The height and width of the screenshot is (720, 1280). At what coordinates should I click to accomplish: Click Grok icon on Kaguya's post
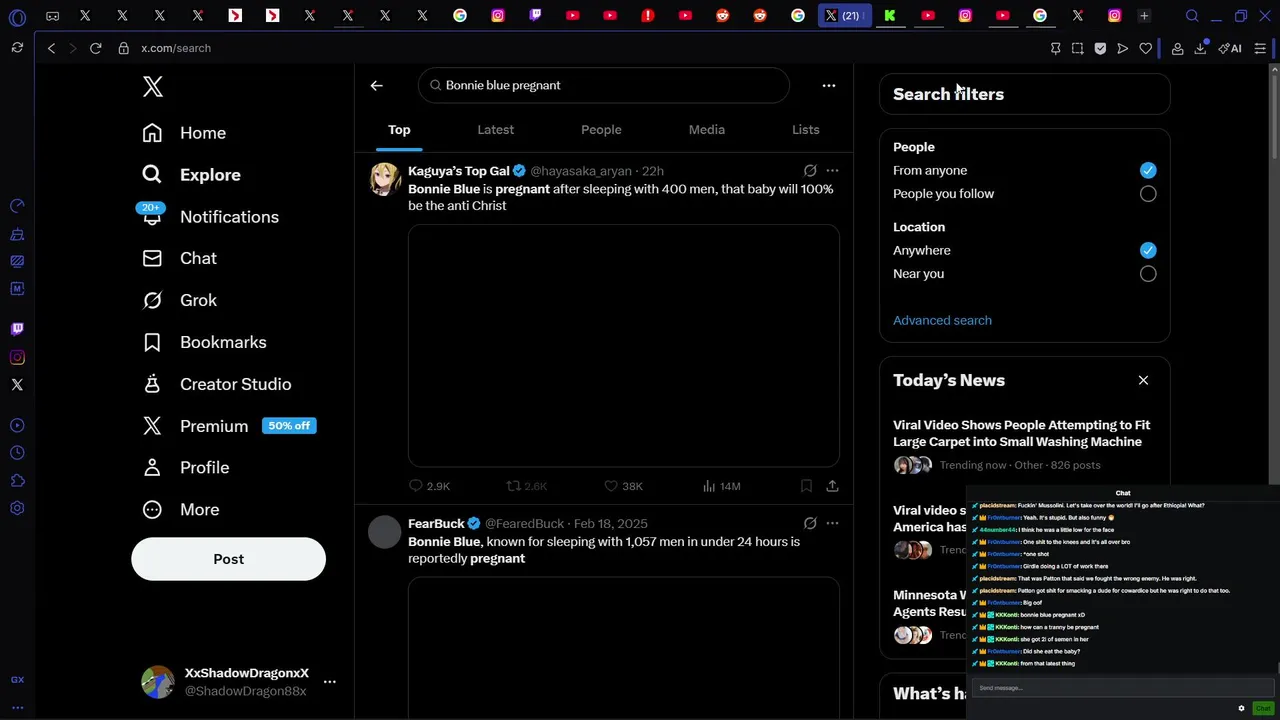[x=810, y=171]
